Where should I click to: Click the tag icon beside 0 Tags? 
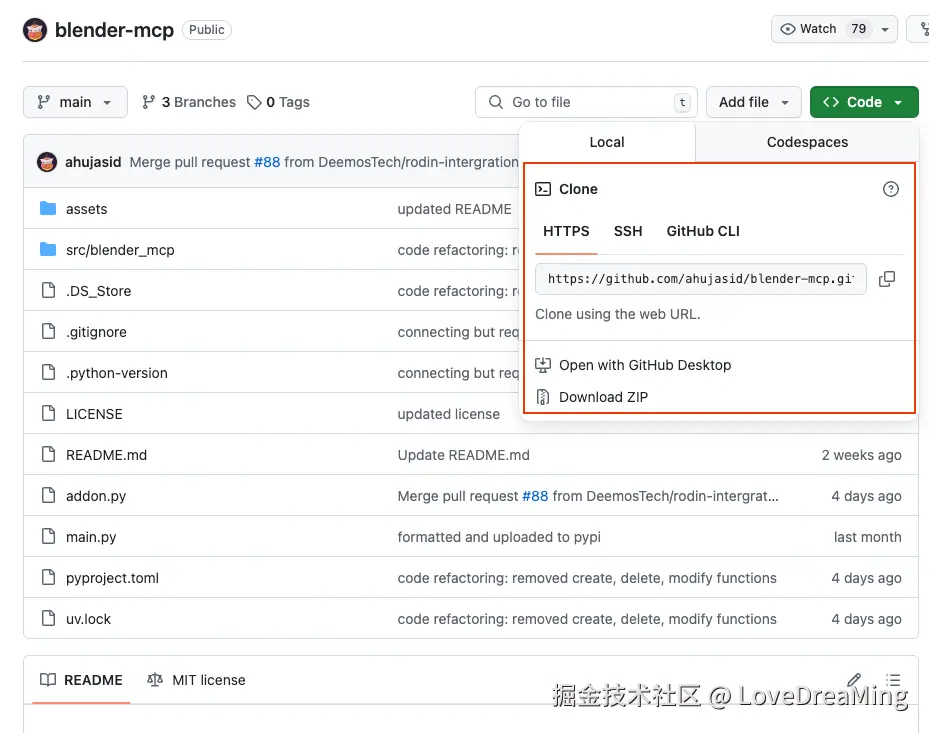pos(254,103)
